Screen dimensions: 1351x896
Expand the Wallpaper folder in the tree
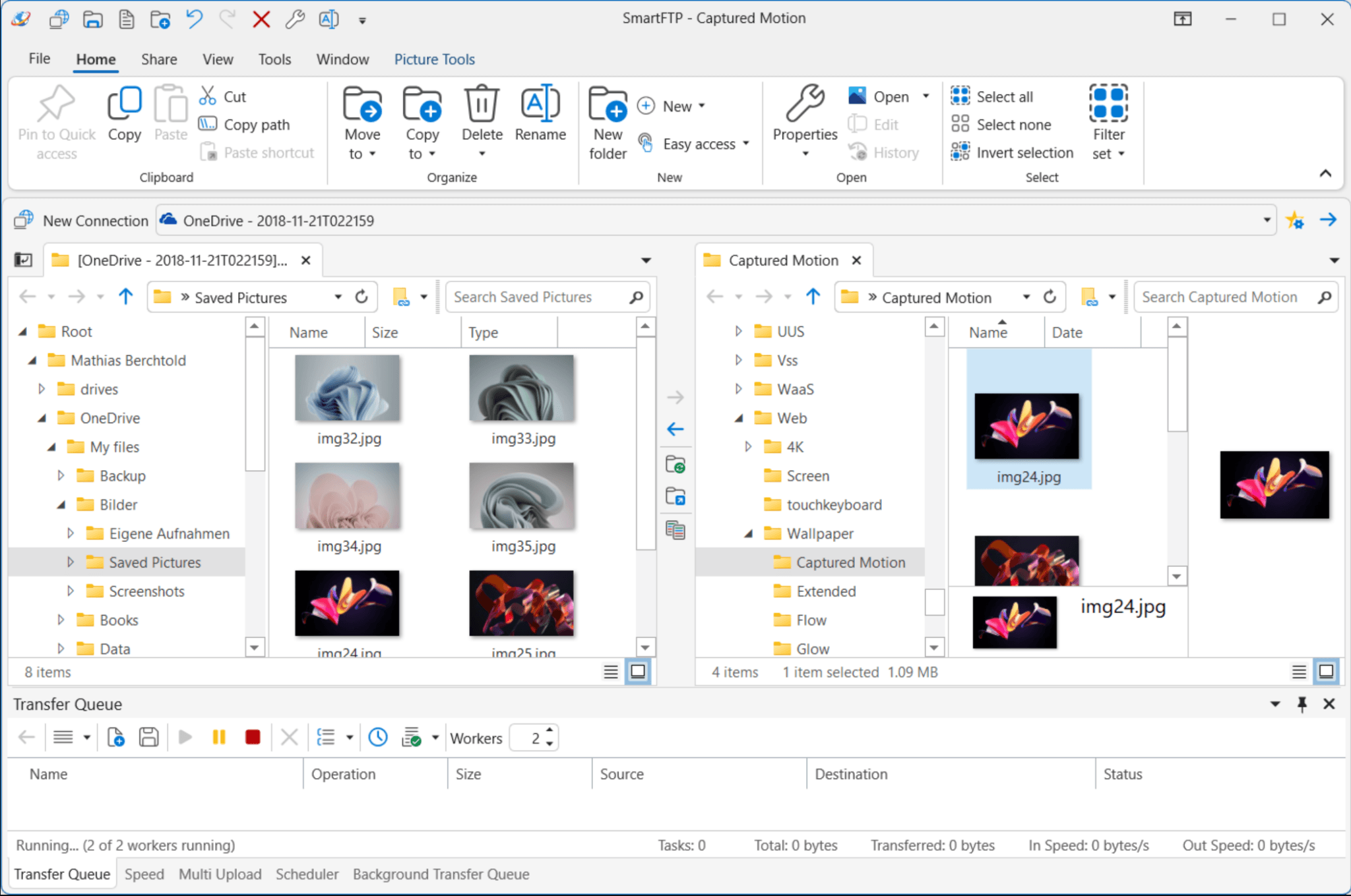coord(749,533)
